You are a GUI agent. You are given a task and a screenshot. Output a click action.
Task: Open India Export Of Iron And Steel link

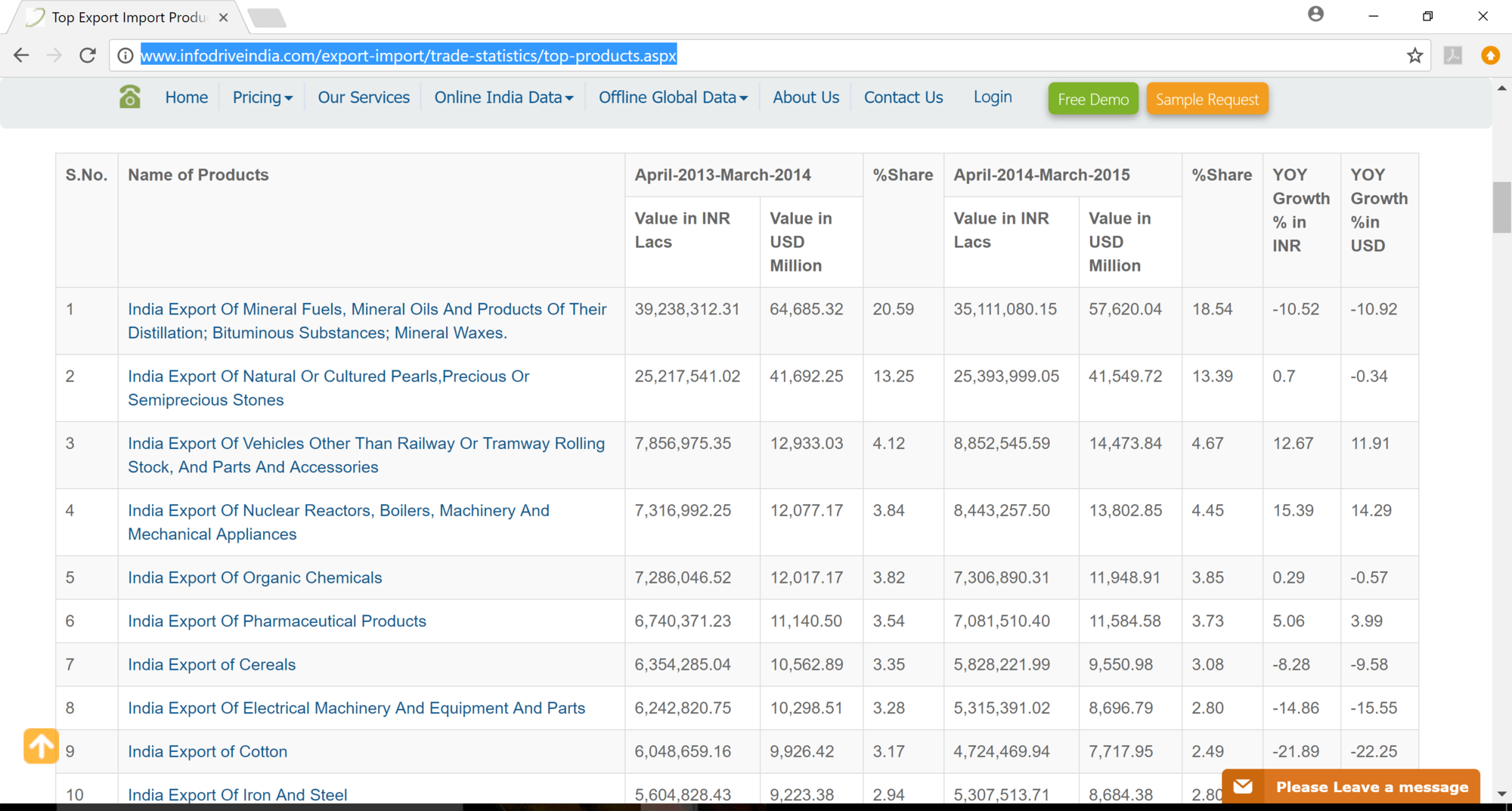point(237,794)
